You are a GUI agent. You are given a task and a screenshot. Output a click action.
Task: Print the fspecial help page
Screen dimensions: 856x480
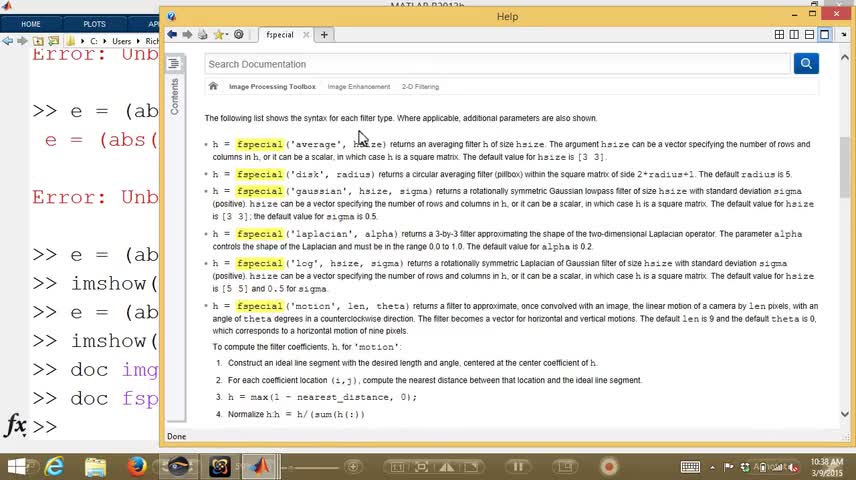(203, 34)
